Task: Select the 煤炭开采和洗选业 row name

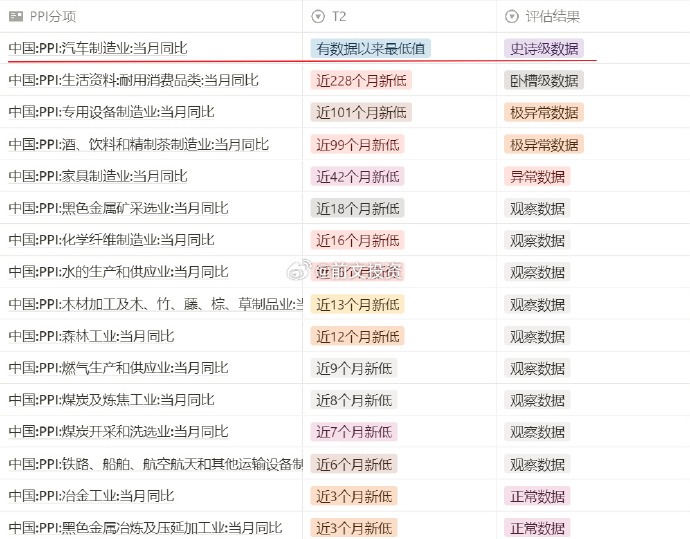Action: click(118, 432)
